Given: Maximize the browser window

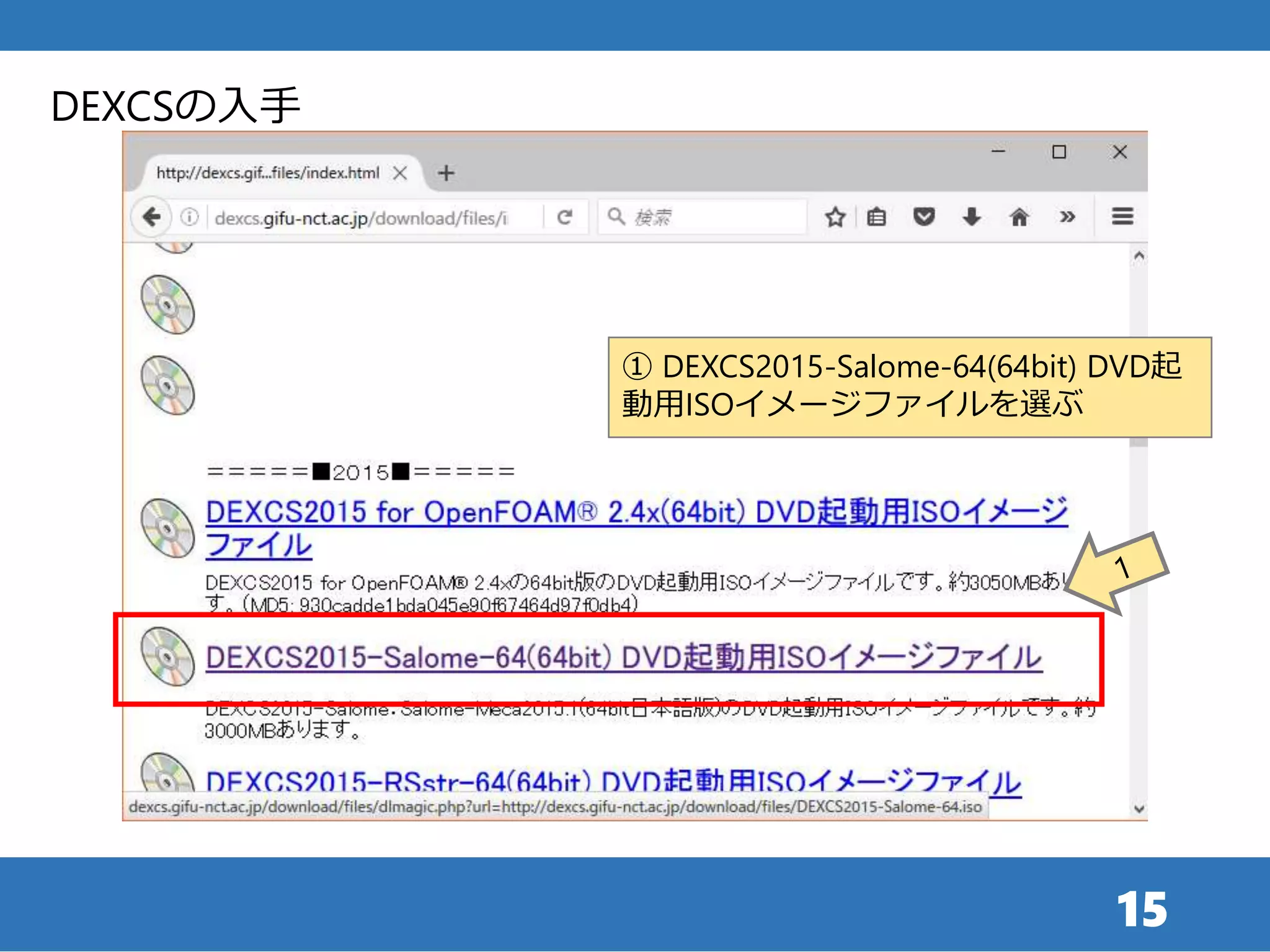Looking at the screenshot, I should [x=1059, y=152].
